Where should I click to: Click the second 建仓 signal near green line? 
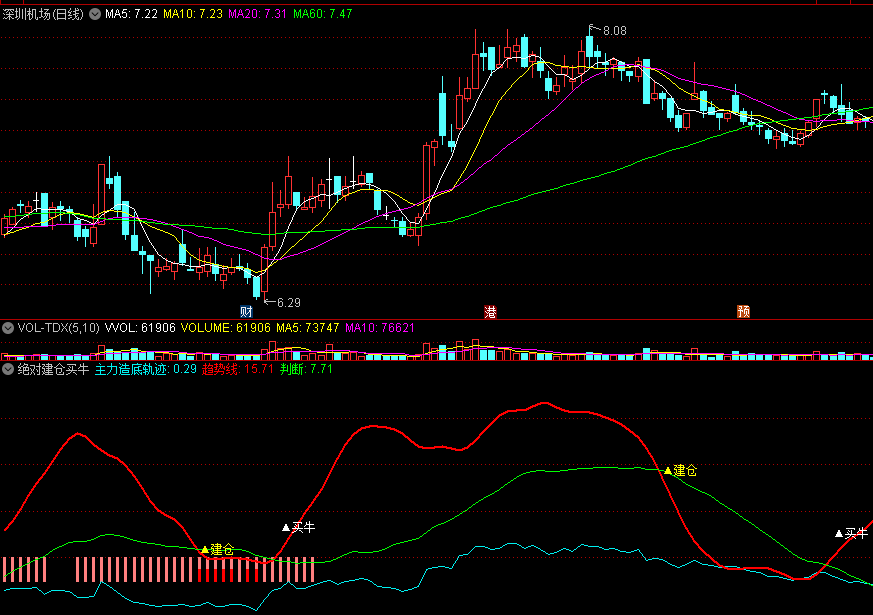(x=680, y=471)
